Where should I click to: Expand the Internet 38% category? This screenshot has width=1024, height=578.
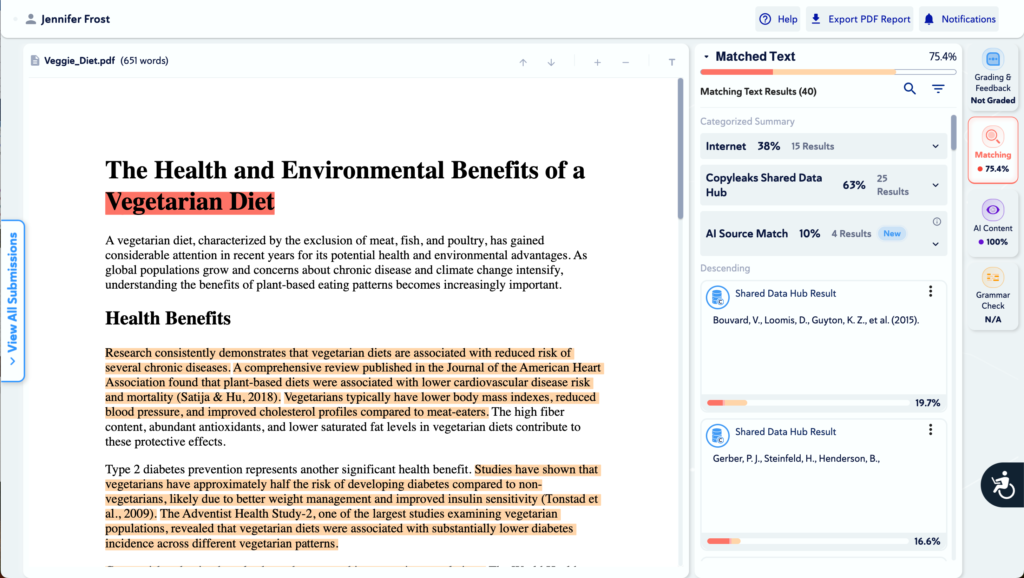click(x=936, y=146)
